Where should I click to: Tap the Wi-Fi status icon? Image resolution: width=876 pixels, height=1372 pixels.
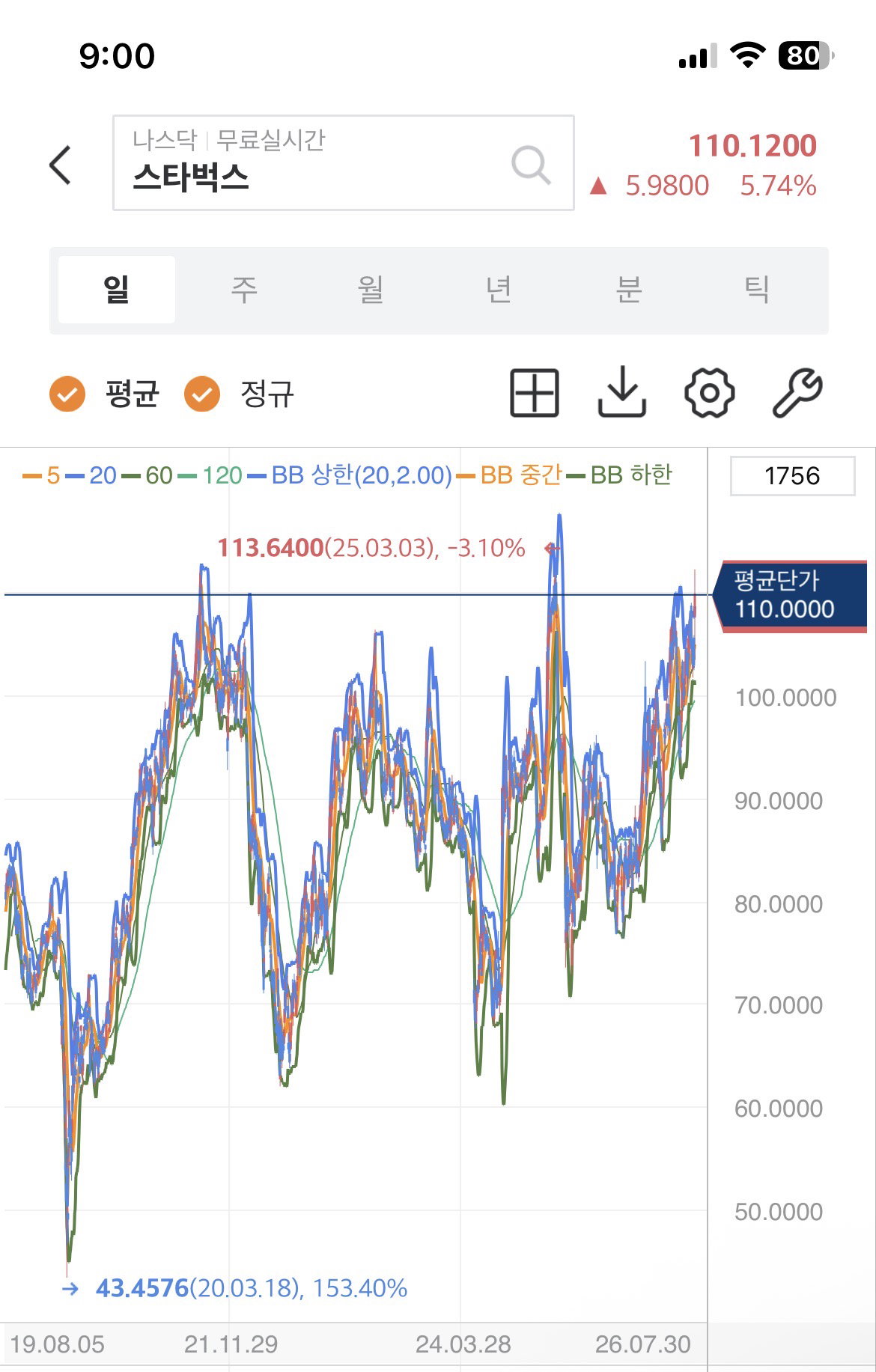[746, 55]
